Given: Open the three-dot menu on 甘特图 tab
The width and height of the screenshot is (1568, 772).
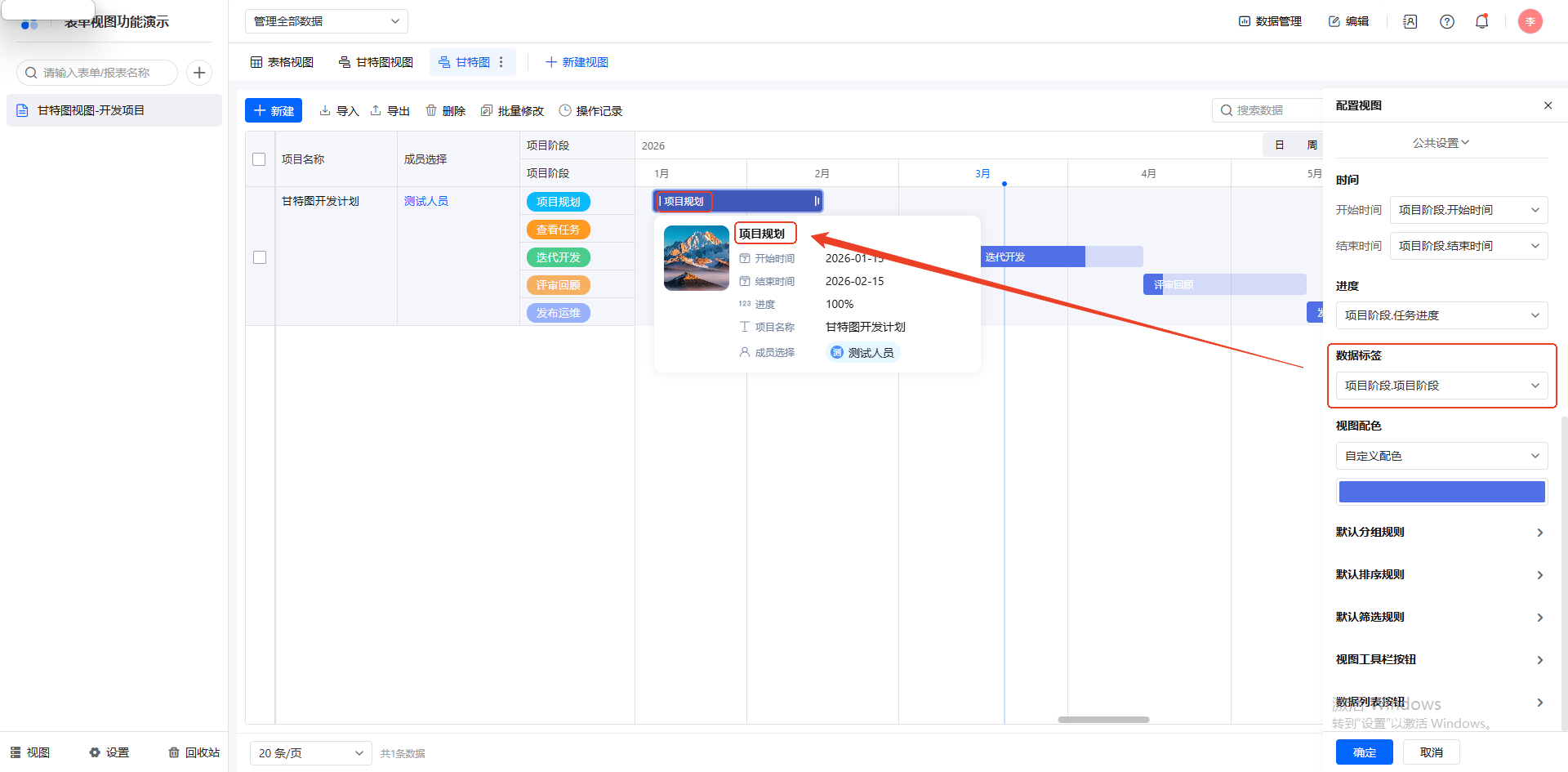Looking at the screenshot, I should point(501,62).
